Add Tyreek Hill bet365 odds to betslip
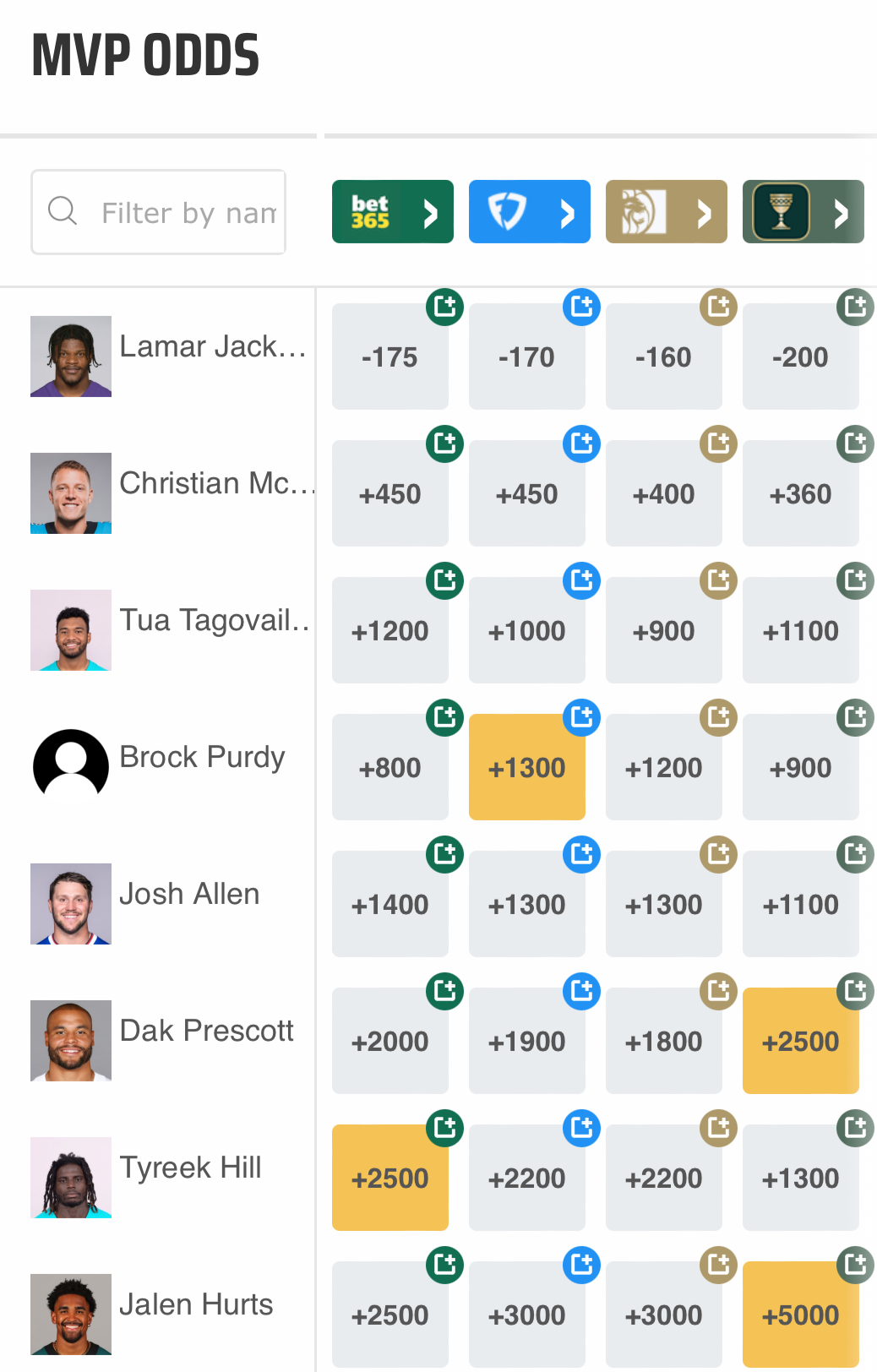Image resolution: width=877 pixels, height=1372 pixels. (444, 1128)
